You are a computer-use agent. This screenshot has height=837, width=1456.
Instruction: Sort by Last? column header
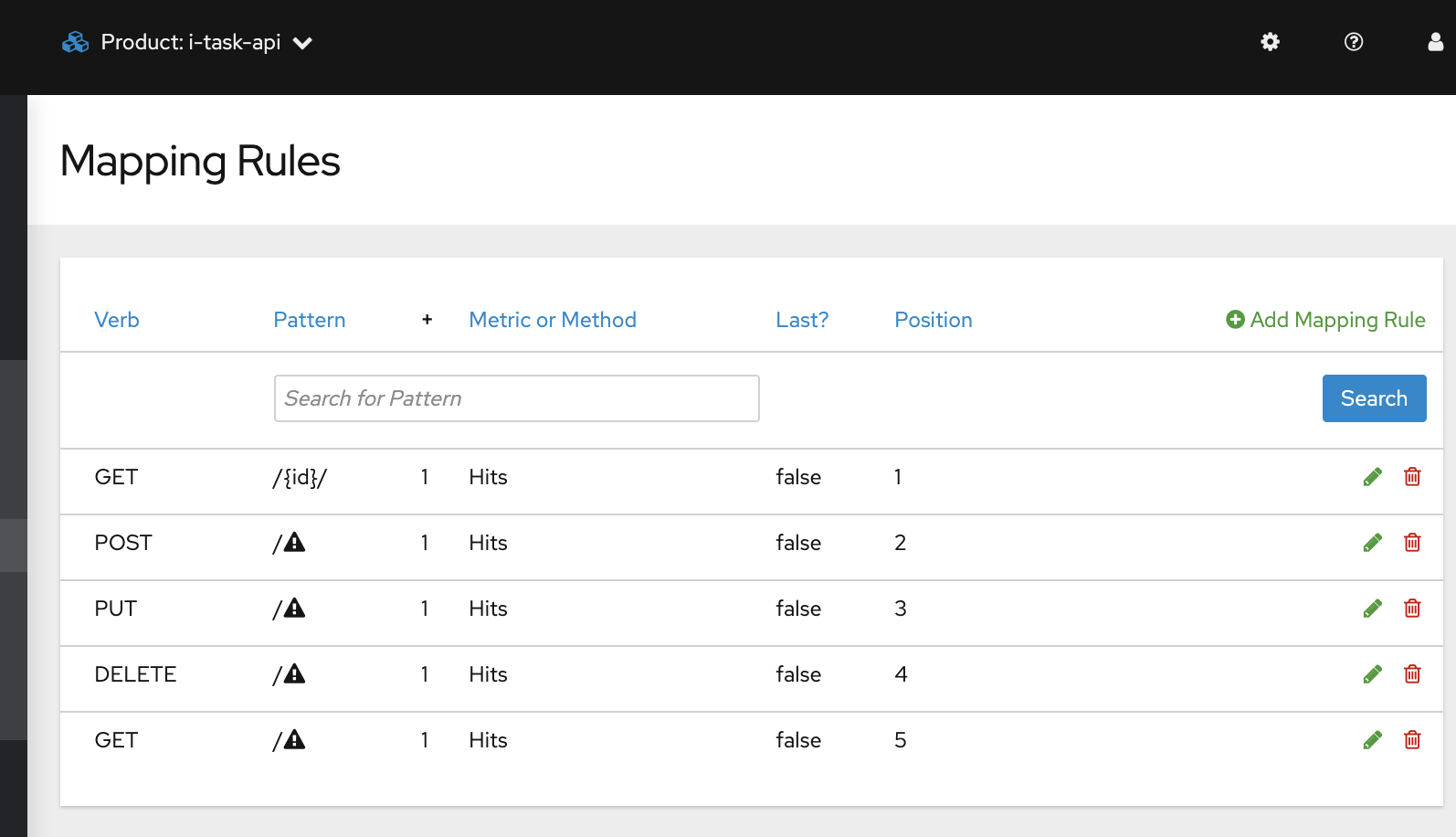click(x=802, y=320)
